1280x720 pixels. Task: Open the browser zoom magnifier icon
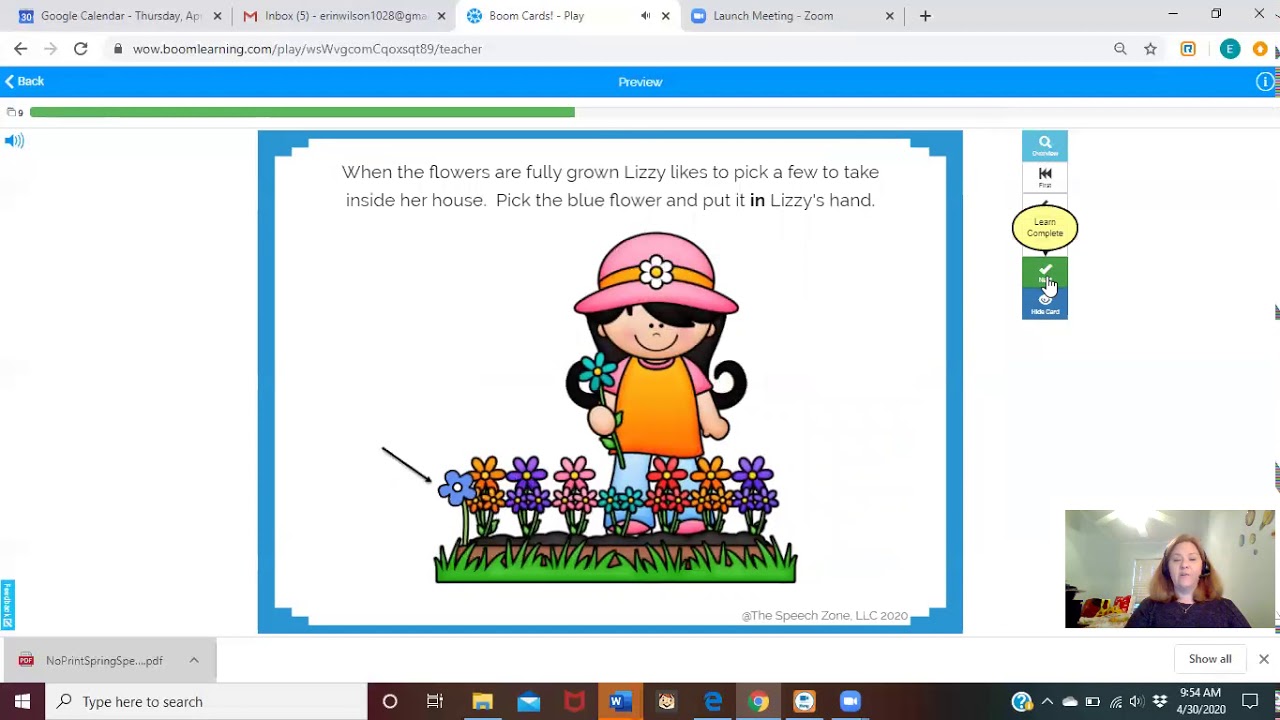1120,49
